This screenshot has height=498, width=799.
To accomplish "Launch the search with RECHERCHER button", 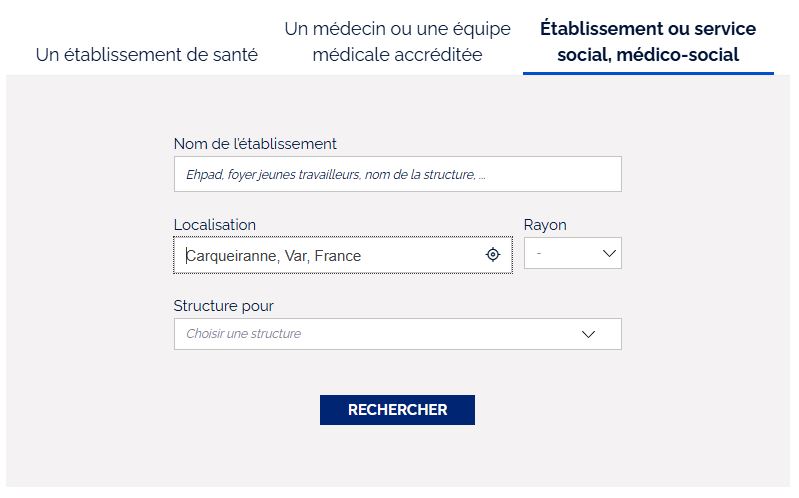I will 397,410.
